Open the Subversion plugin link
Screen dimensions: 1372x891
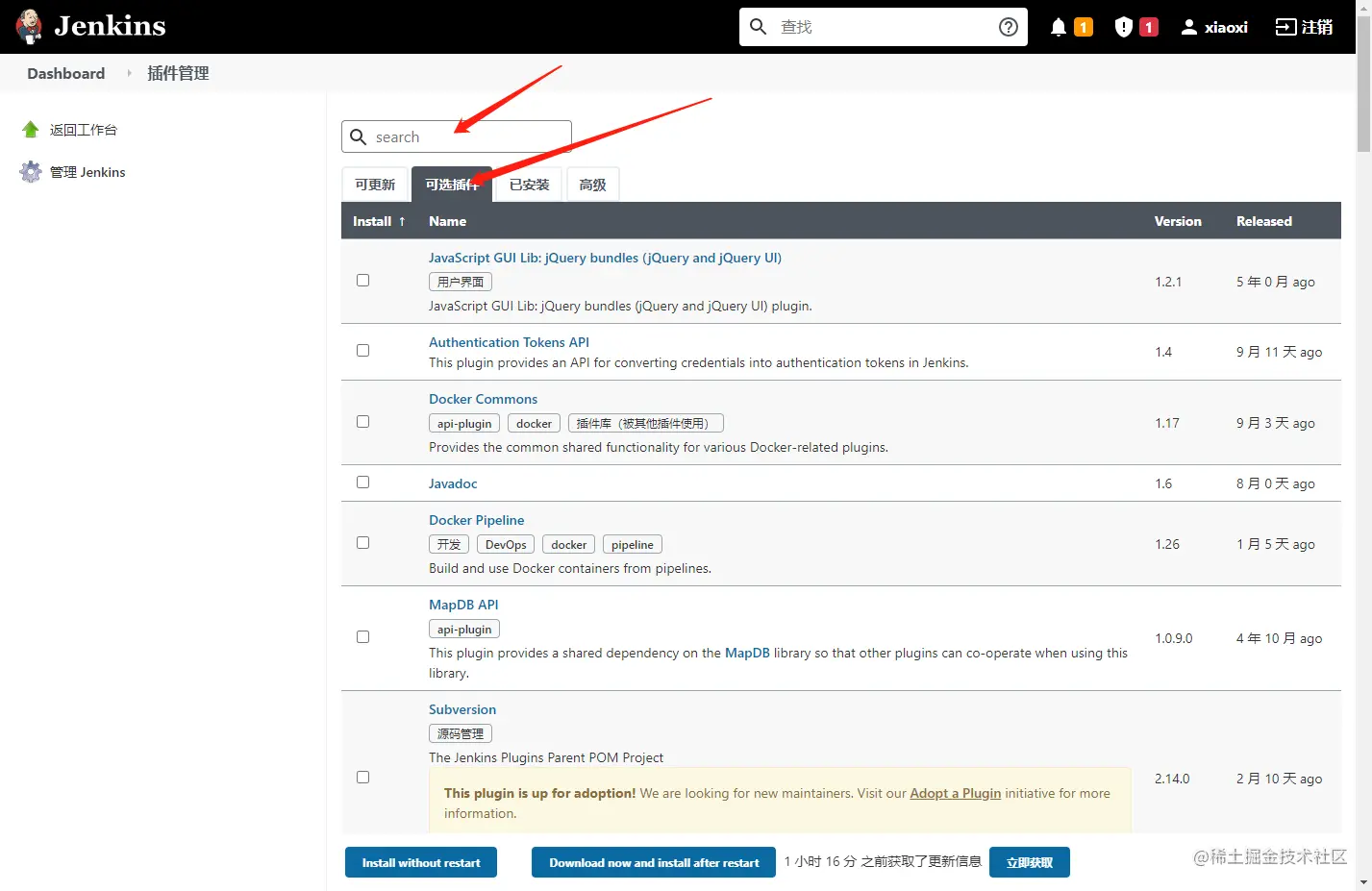[462, 709]
